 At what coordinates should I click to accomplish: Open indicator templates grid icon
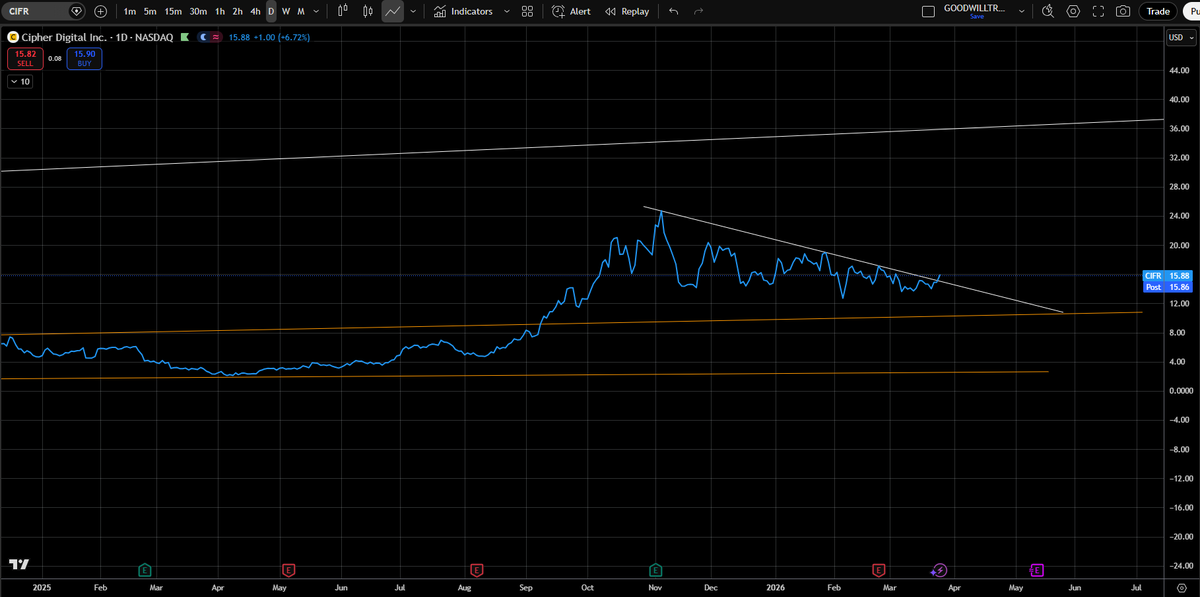pyautogui.click(x=527, y=11)
